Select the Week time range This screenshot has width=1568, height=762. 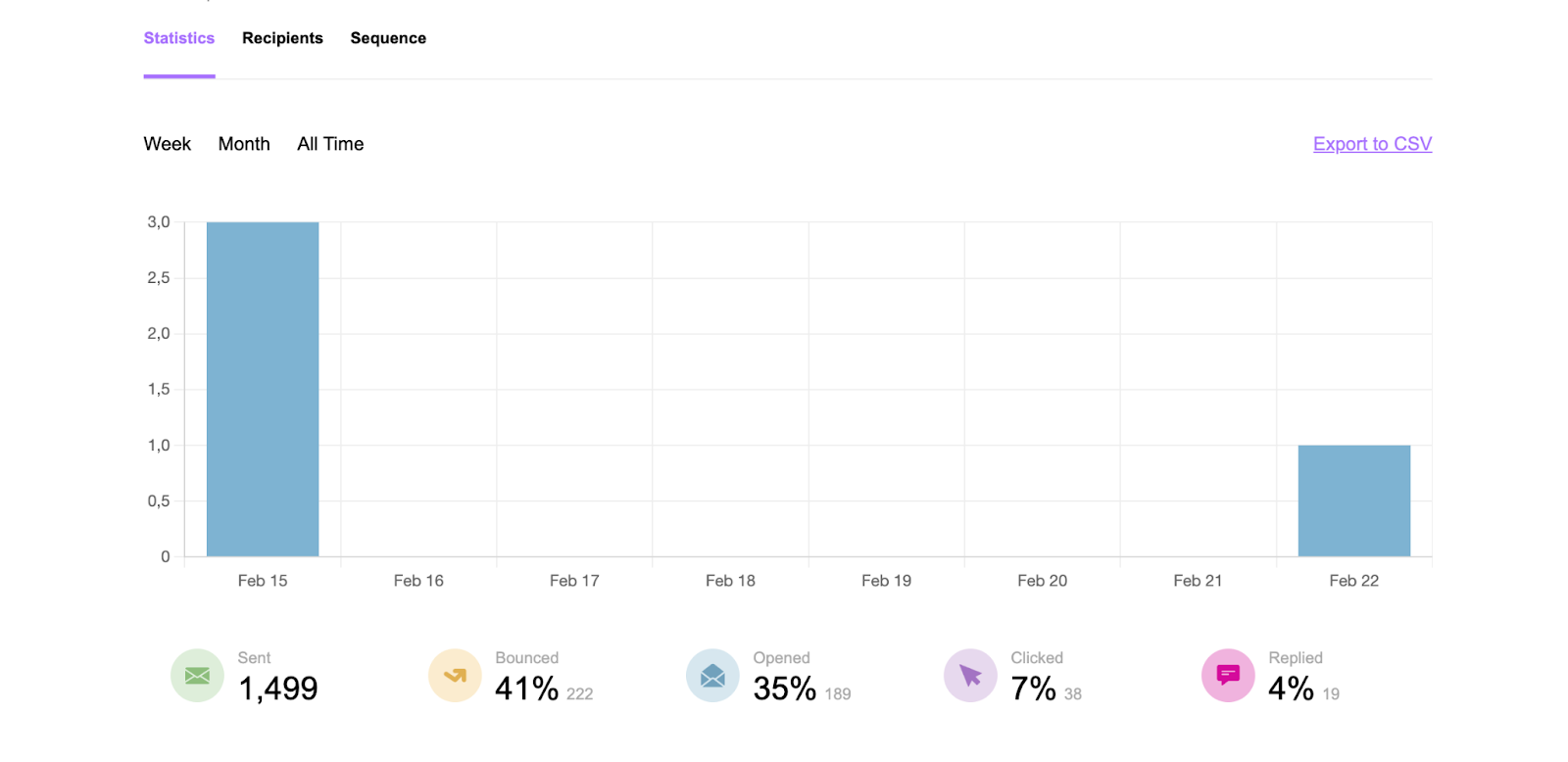pyautogui.click(x=168, y=144)
